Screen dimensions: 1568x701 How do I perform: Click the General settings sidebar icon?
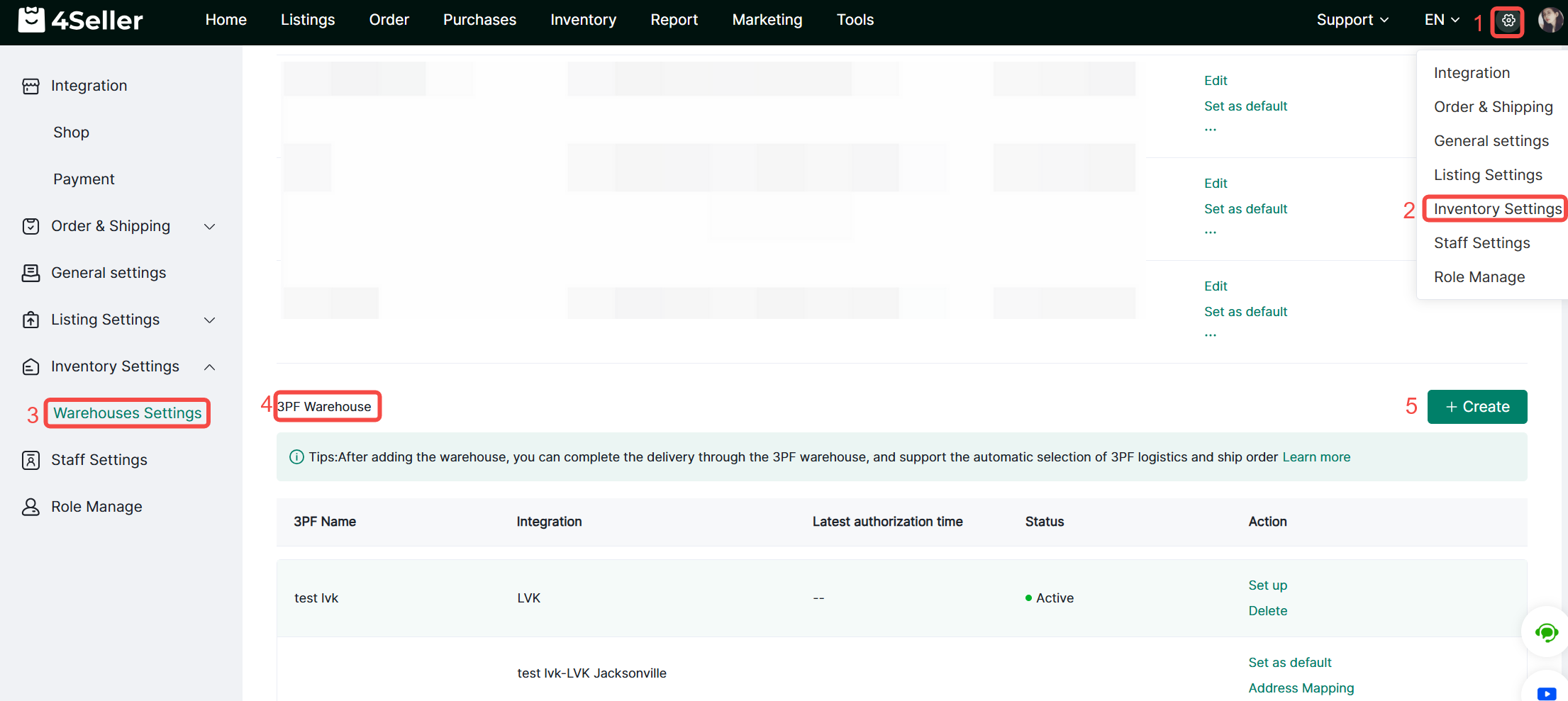[x=30, y=273]
